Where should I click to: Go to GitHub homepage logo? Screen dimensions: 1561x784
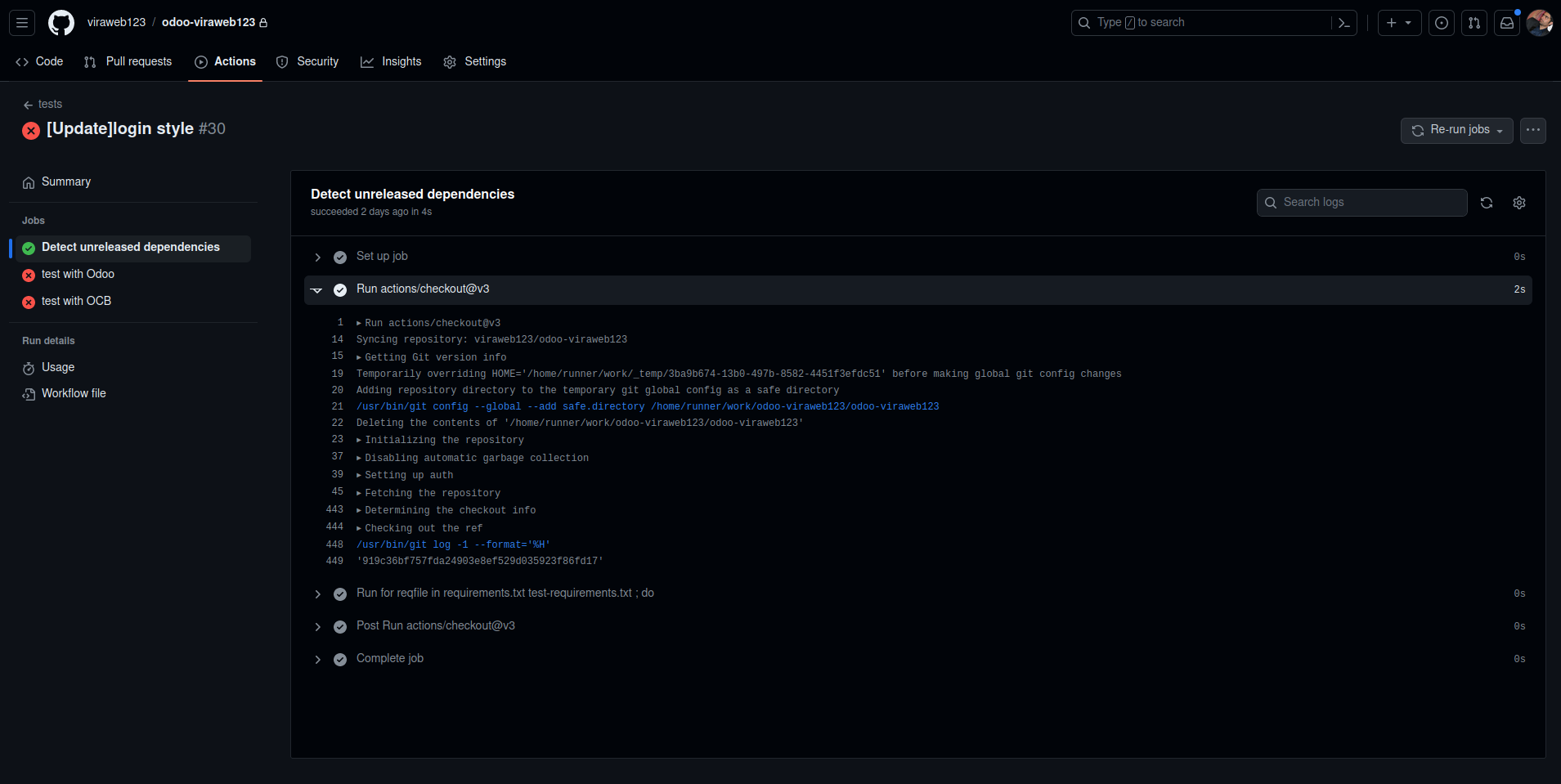click(x=61, y=23)
